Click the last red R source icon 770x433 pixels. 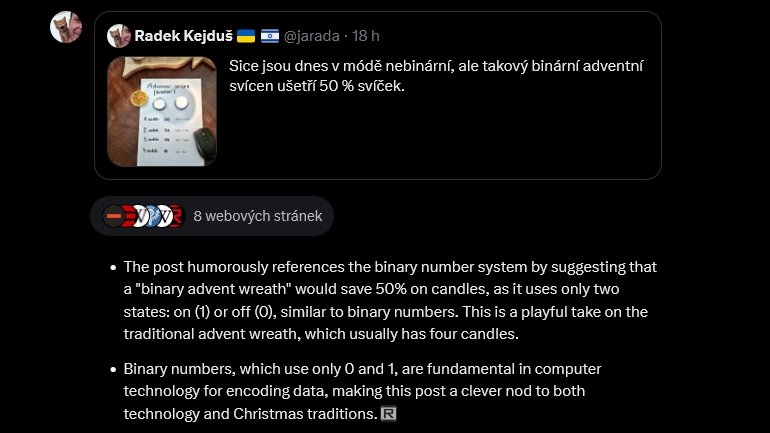[174, 215]
